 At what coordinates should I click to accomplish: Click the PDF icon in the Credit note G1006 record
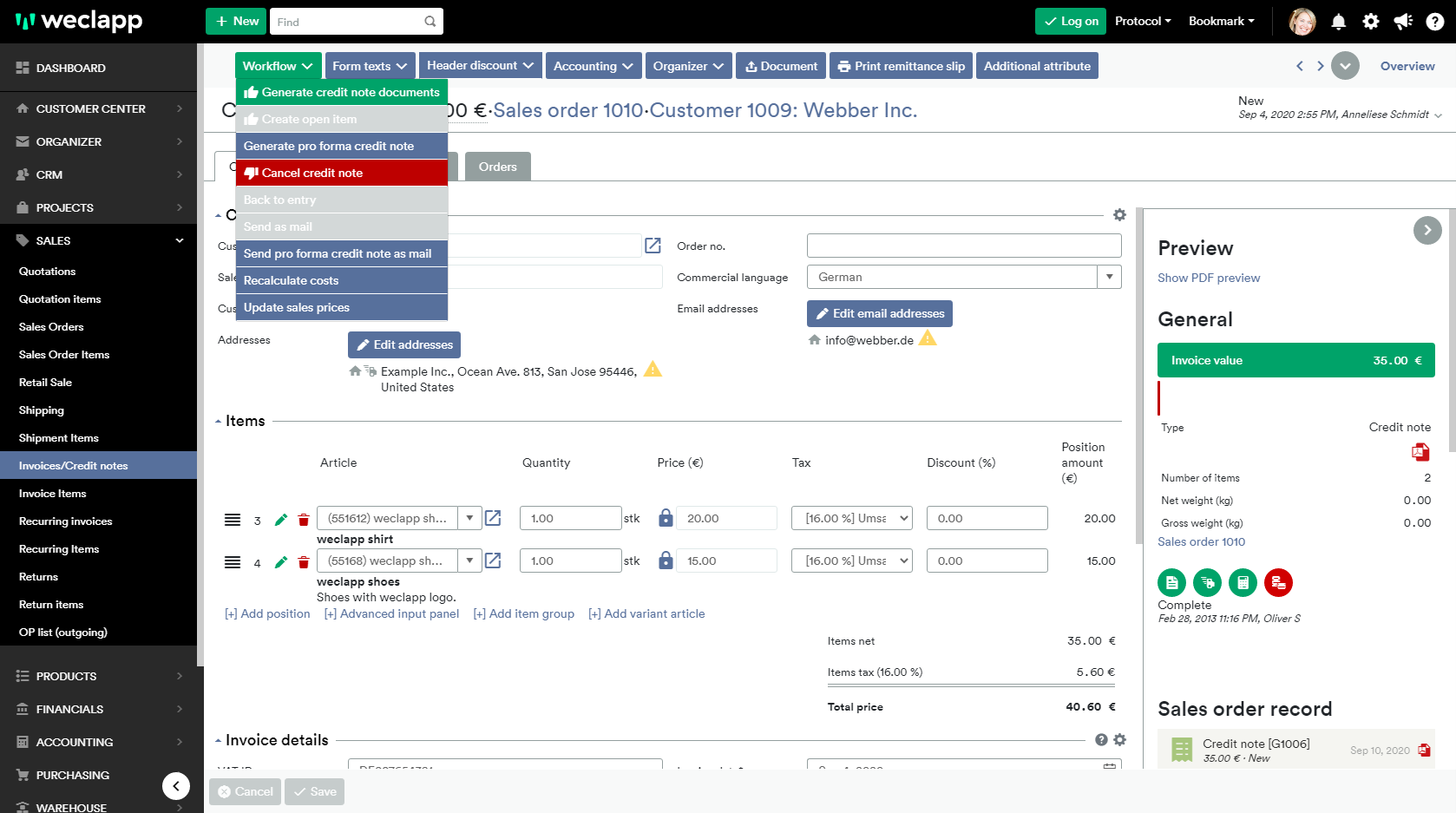1424,750
